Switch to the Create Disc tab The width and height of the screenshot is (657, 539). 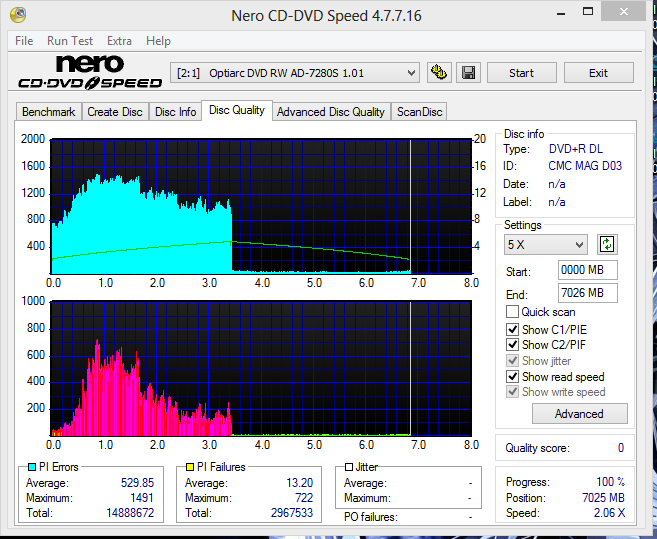[x=115, y=112]
